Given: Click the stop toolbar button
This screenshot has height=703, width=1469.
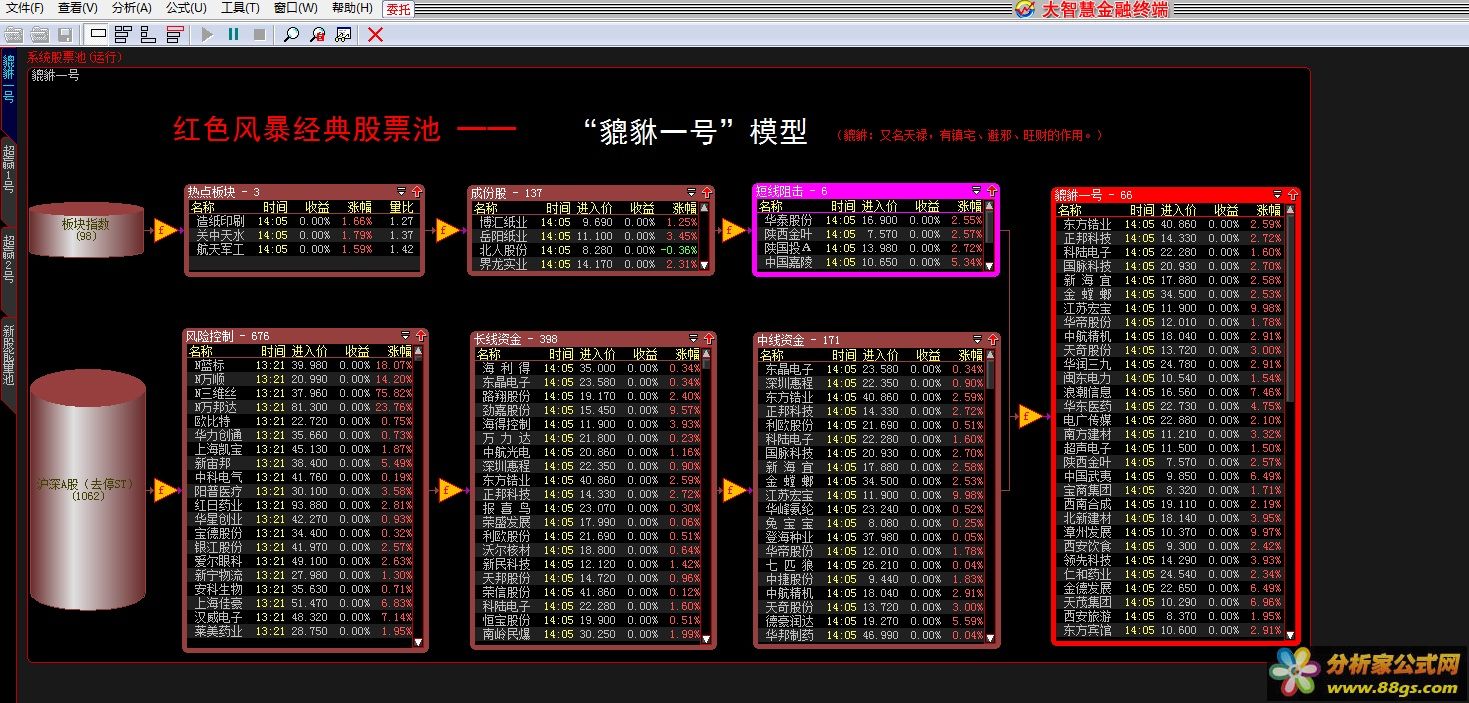Looking at the screenshot, I should click(x=259, y=34).
